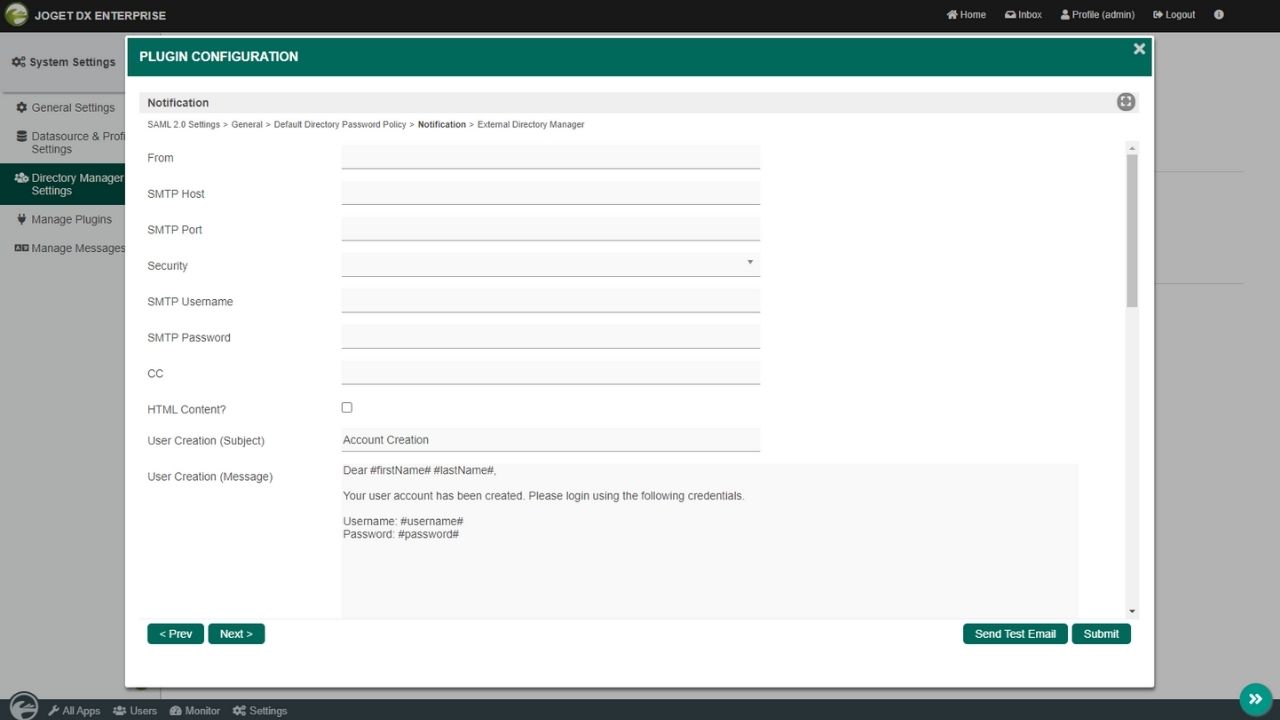Open Manage Plugins in sidebar
Viewport: 1280px width, 720px height.
(64, 219)
